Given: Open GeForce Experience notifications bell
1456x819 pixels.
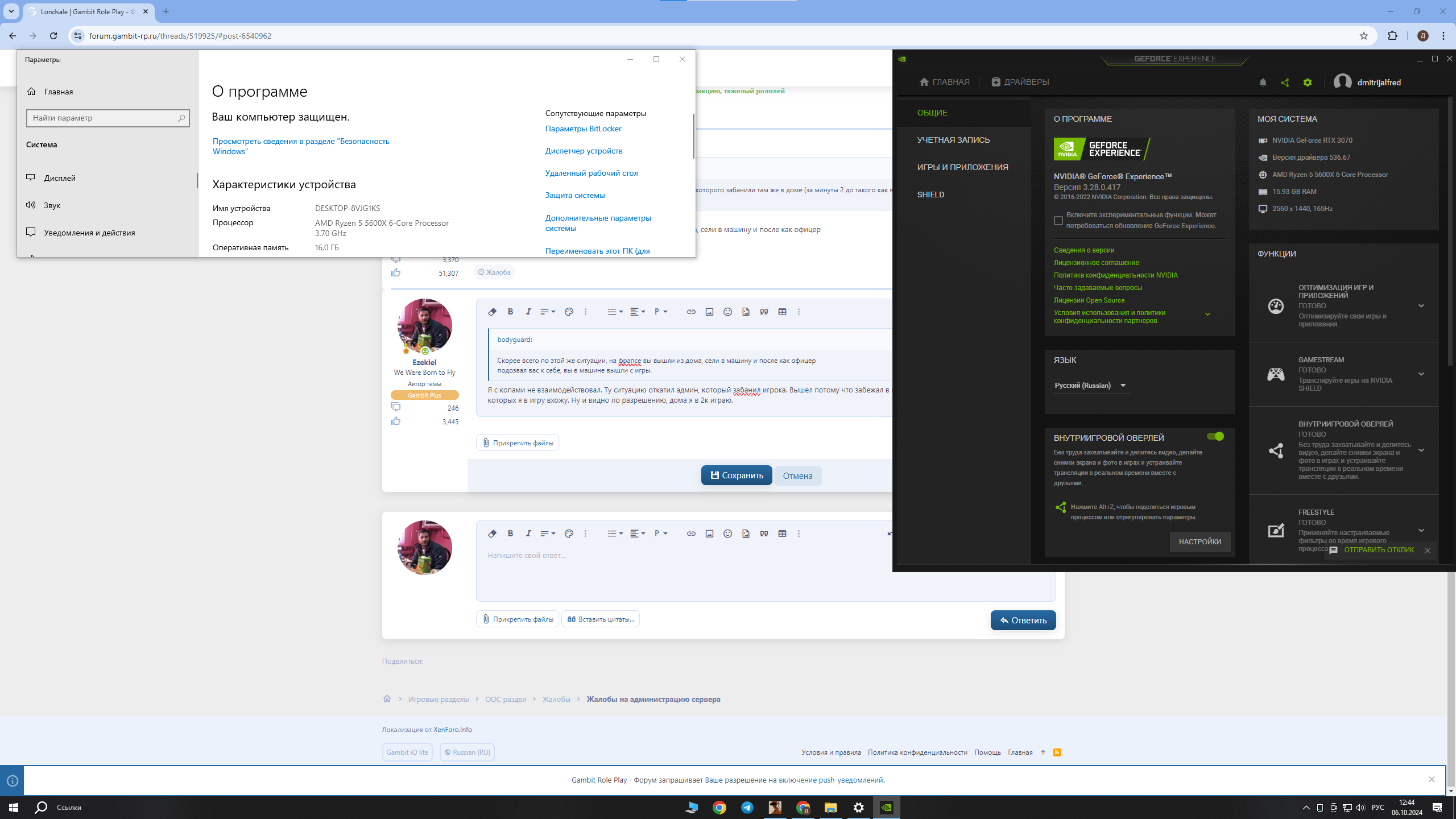Looking at the screenshot, I should coord(1263,82).
